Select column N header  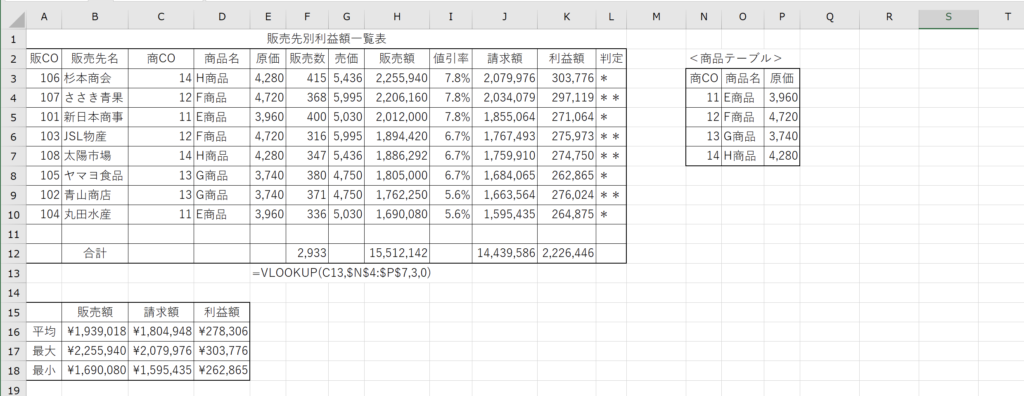[703, 18]
